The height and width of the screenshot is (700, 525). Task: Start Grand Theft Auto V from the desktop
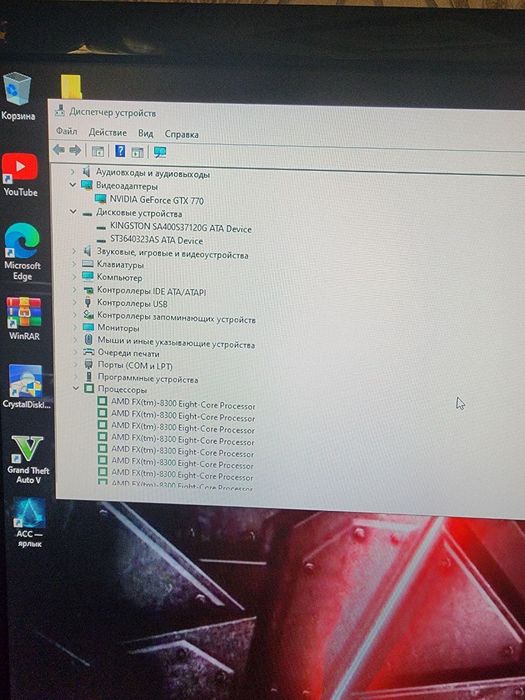tap(28, 460)
